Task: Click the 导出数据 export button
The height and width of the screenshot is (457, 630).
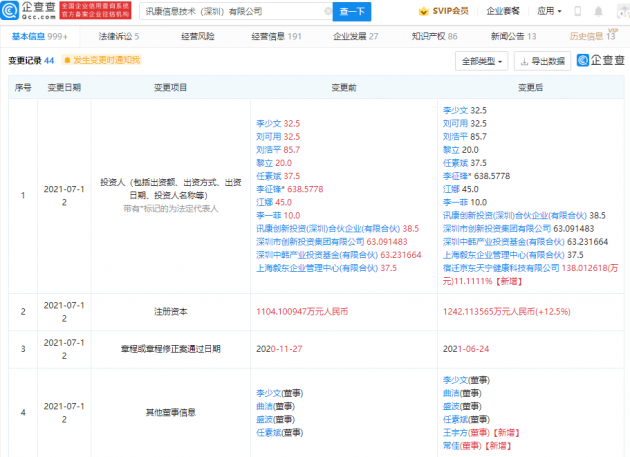Action: pos(542,61)
